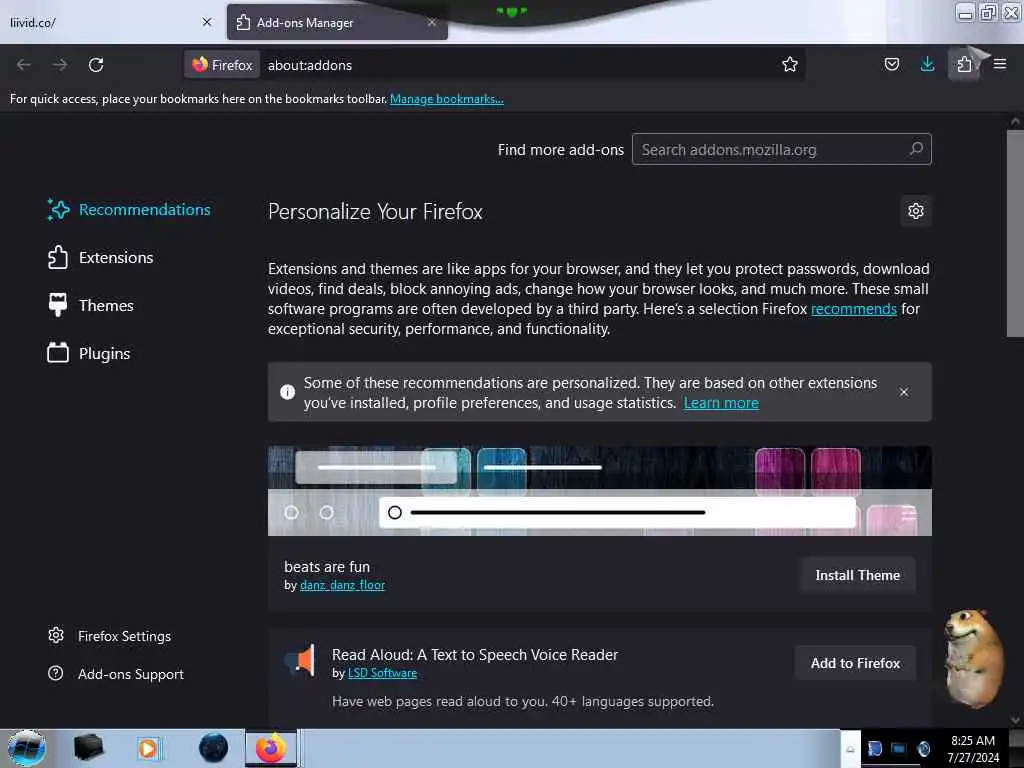Open the Learn more link
Screen dimensions: 1024x768
coord(721,403)
